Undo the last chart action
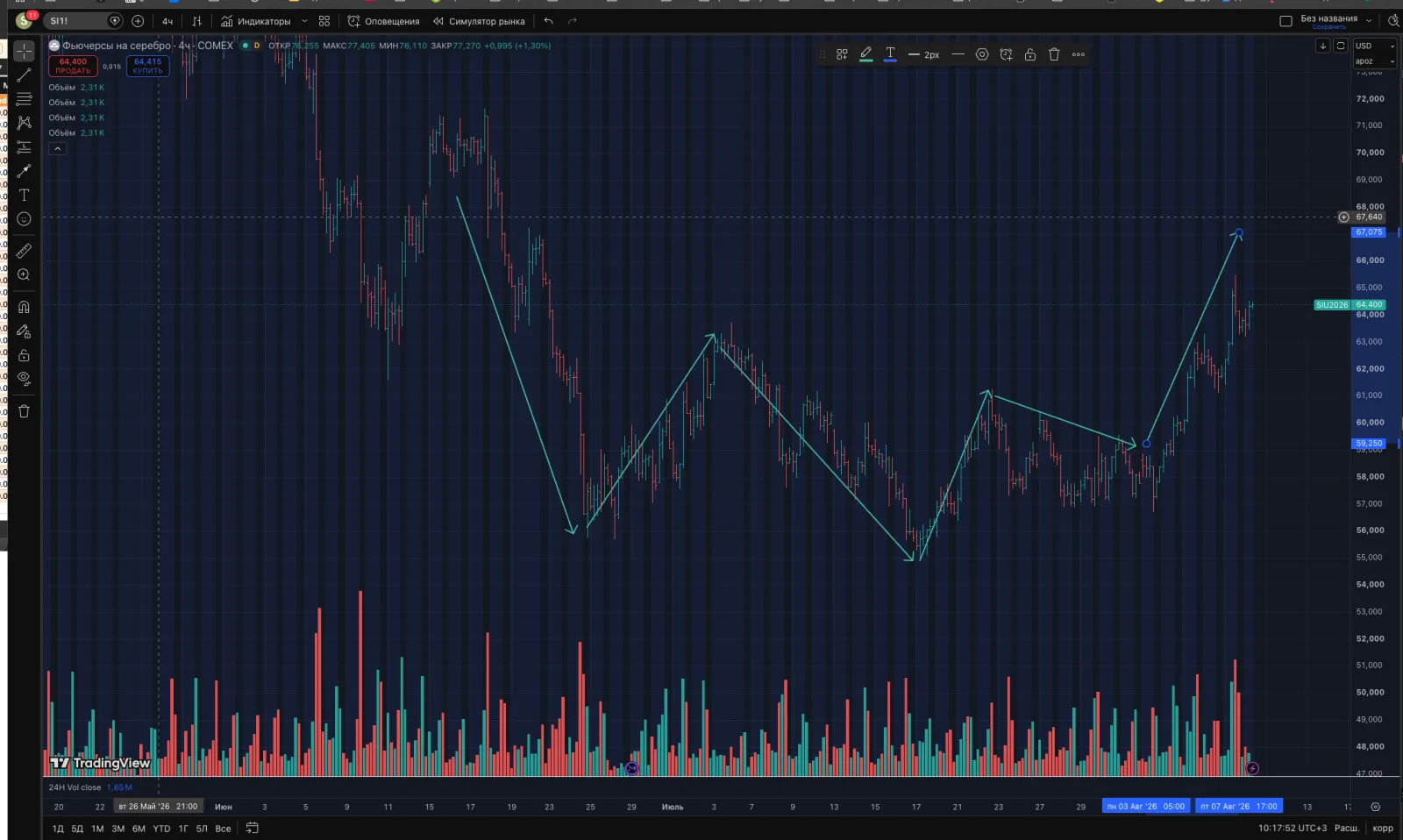 click(549, 21)
